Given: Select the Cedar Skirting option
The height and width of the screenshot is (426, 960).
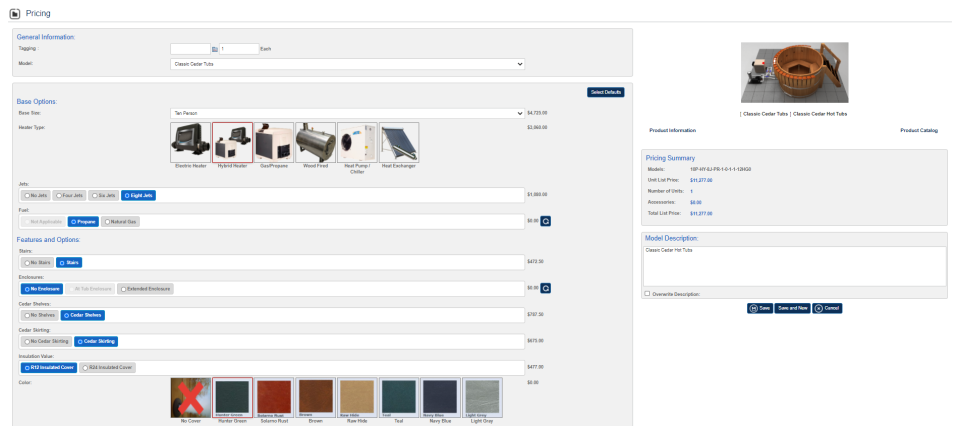Looking at the screenshot, I should [96, 341].
